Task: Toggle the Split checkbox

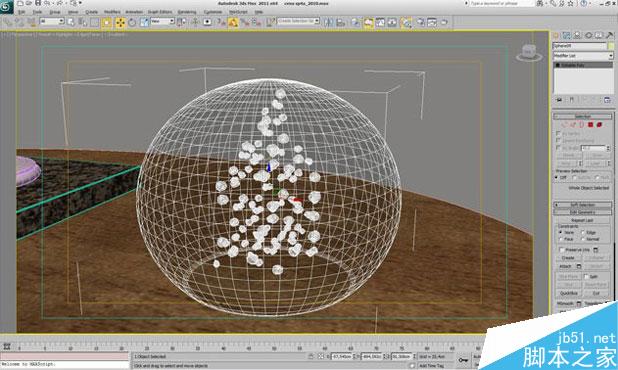Action: tap(586, 277)
